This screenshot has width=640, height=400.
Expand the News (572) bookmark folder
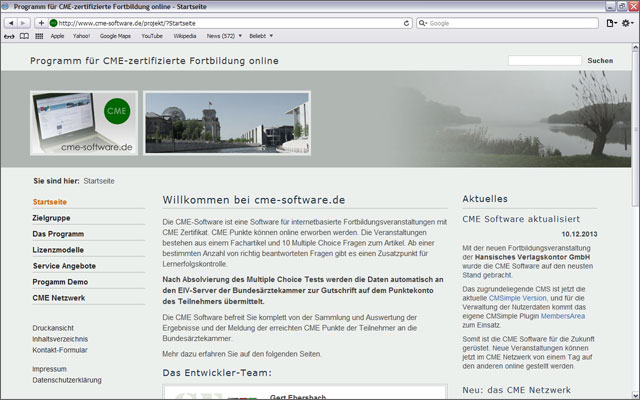click(x=224, y=36)
